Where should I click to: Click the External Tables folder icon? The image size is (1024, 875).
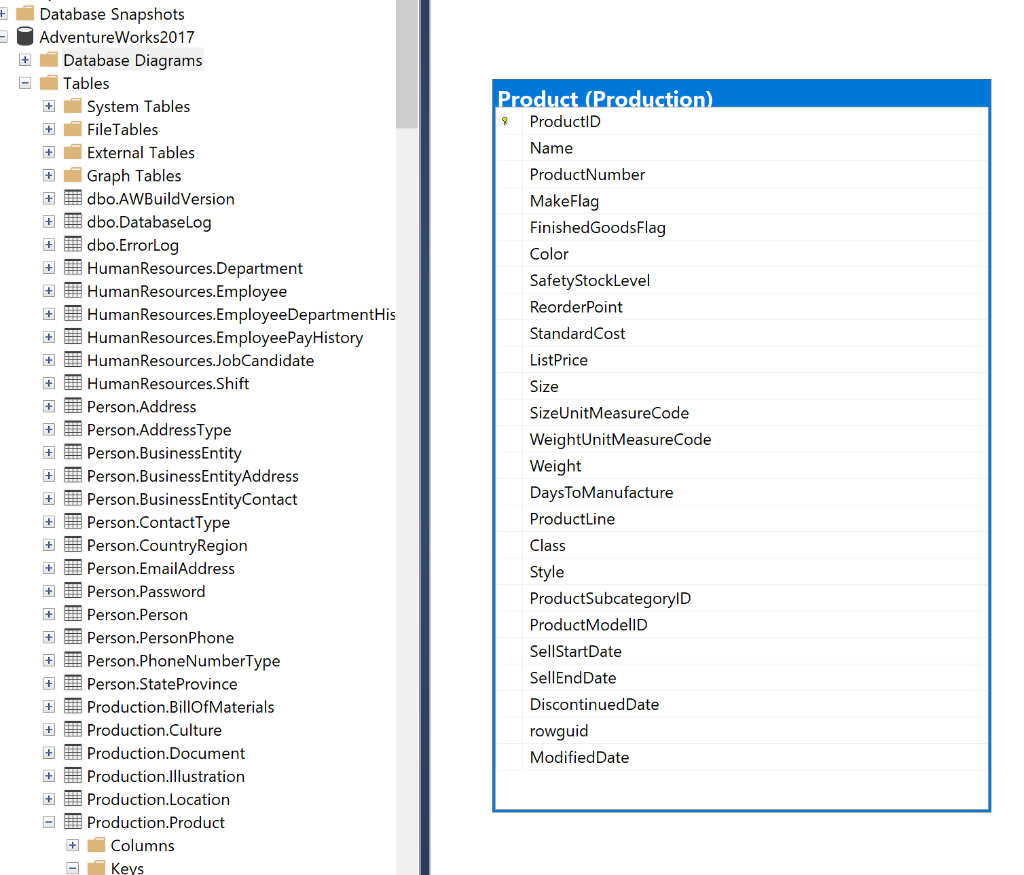point(72,152)
